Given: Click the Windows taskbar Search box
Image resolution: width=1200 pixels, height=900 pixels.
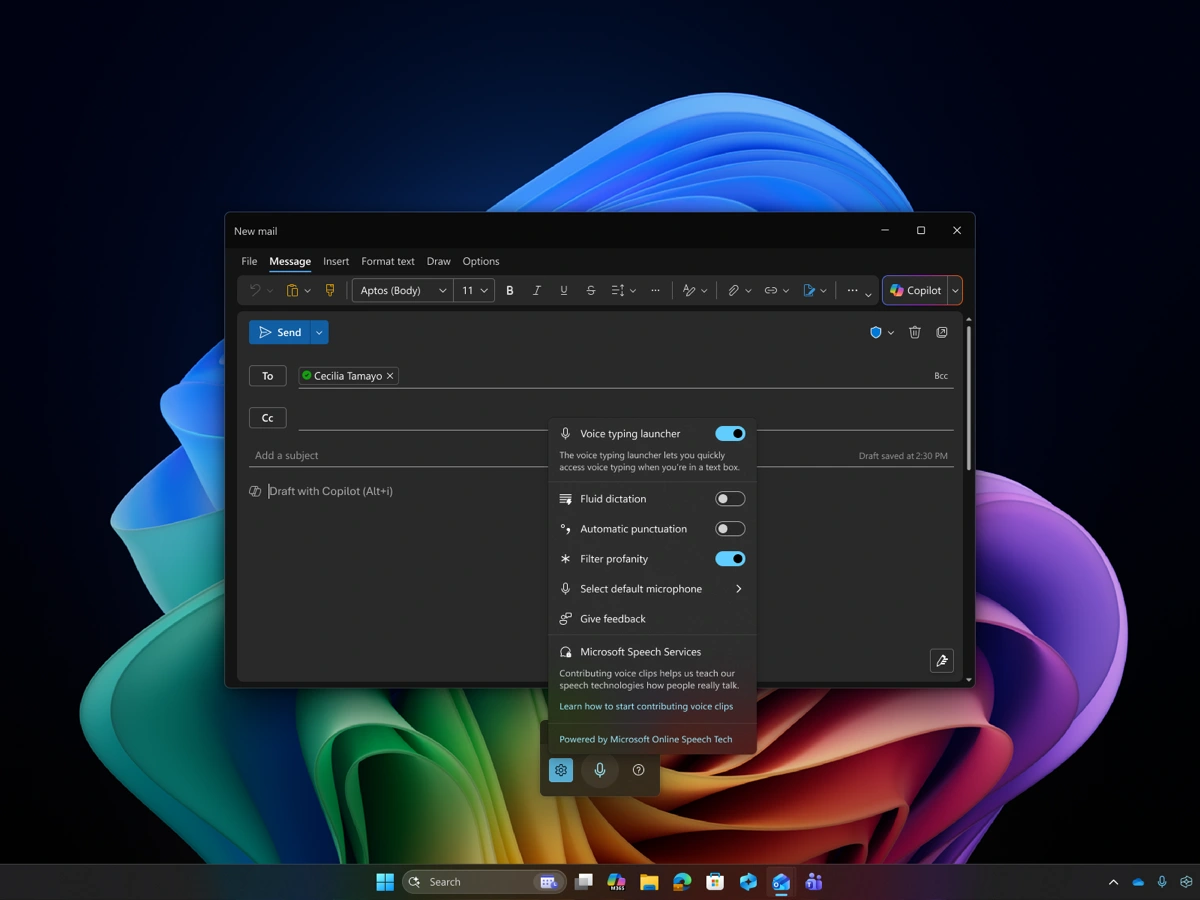Looking at the screenshot, I should point(485,882).
